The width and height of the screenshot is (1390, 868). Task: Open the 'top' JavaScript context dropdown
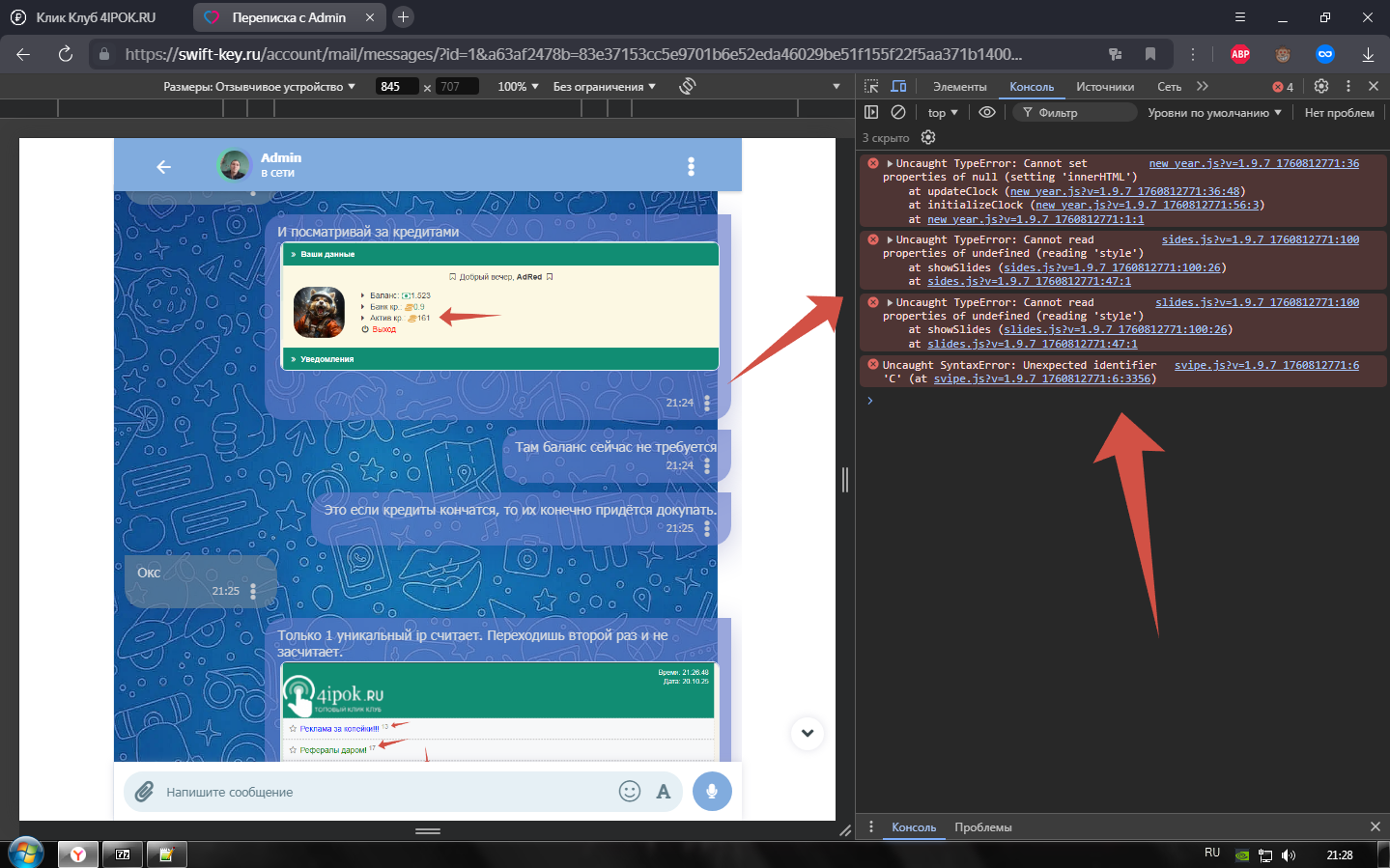[943, 113]
